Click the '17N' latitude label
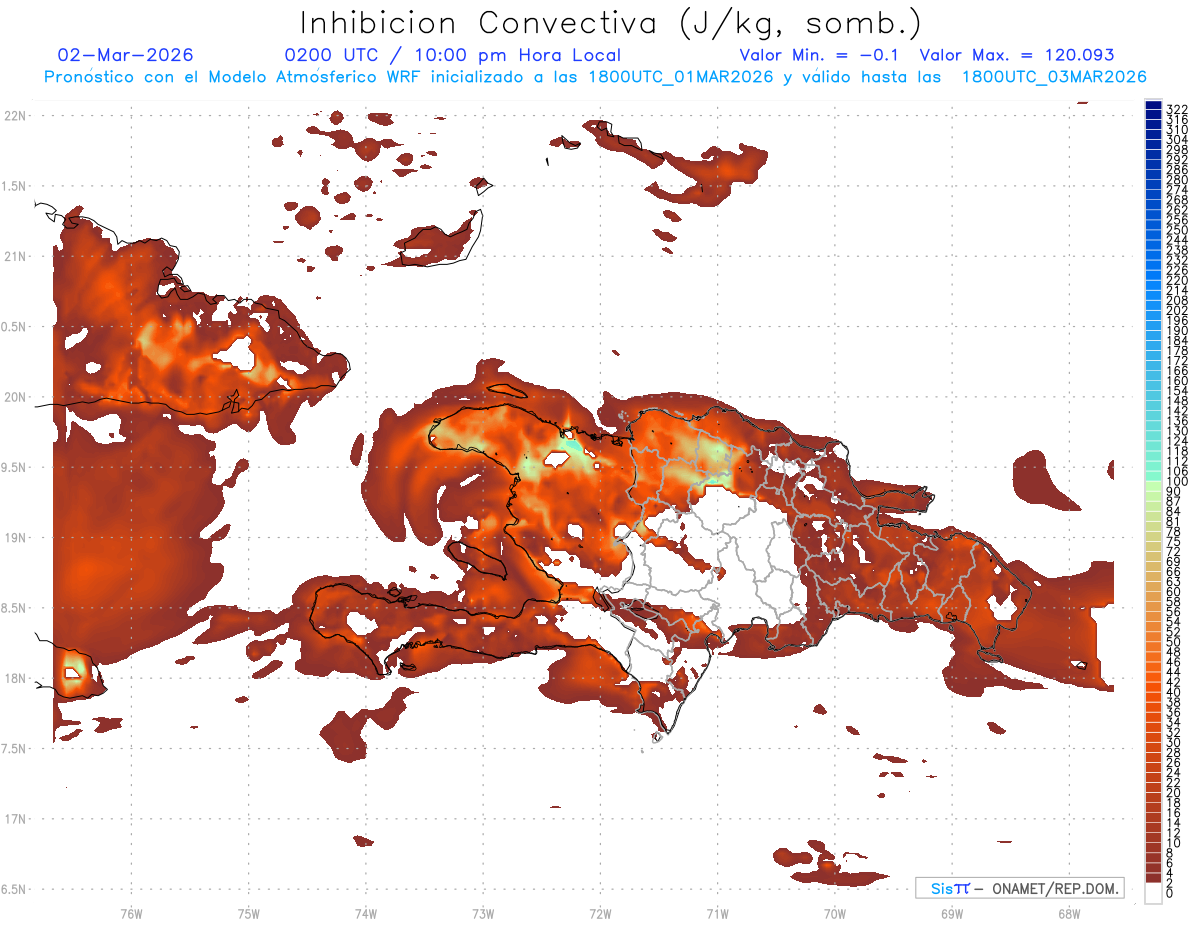 coord(15,819)
